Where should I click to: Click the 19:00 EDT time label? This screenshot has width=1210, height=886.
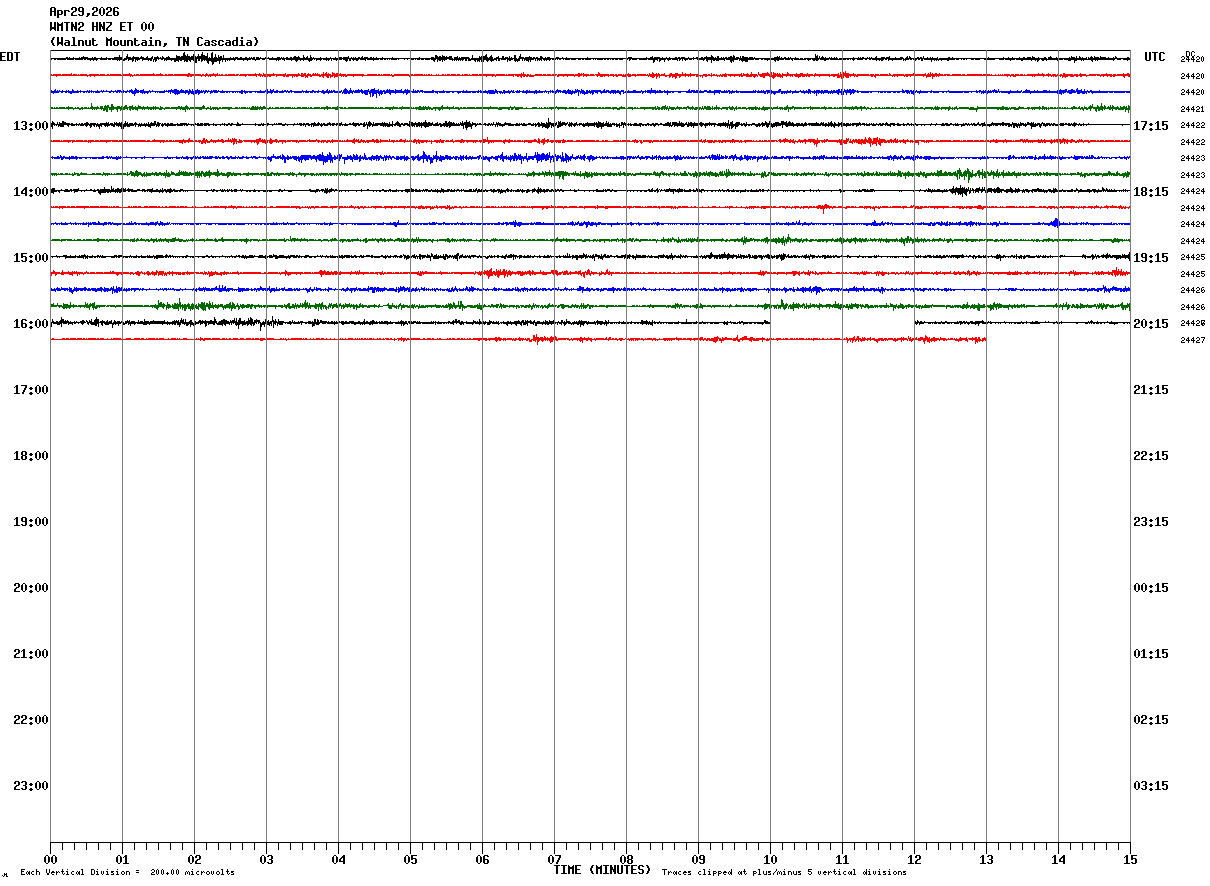[x=31, y=522]
